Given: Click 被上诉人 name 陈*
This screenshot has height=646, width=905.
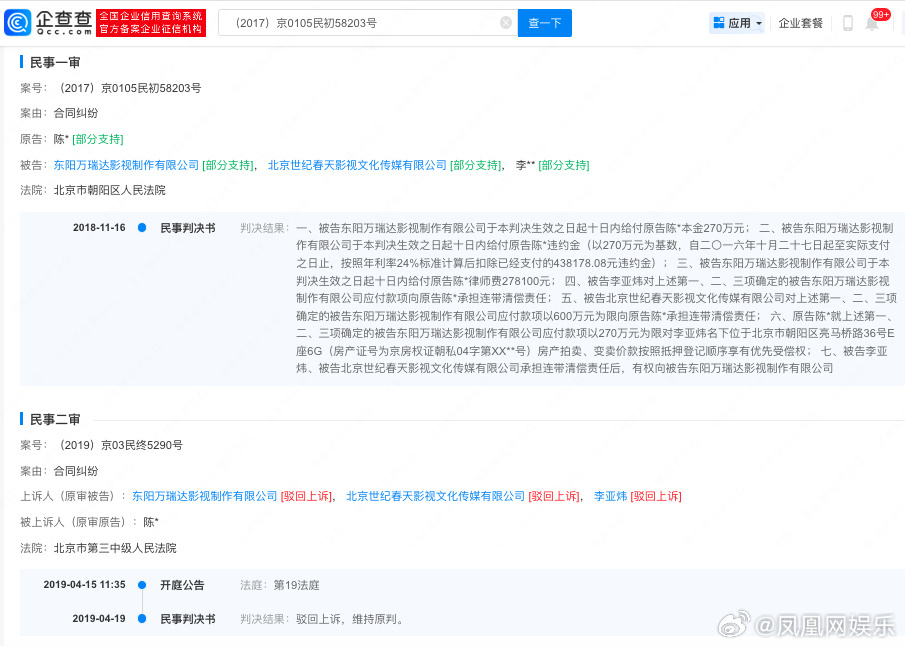Looking at the screenshot, I should pyautogui.click(x=151, y=522).
